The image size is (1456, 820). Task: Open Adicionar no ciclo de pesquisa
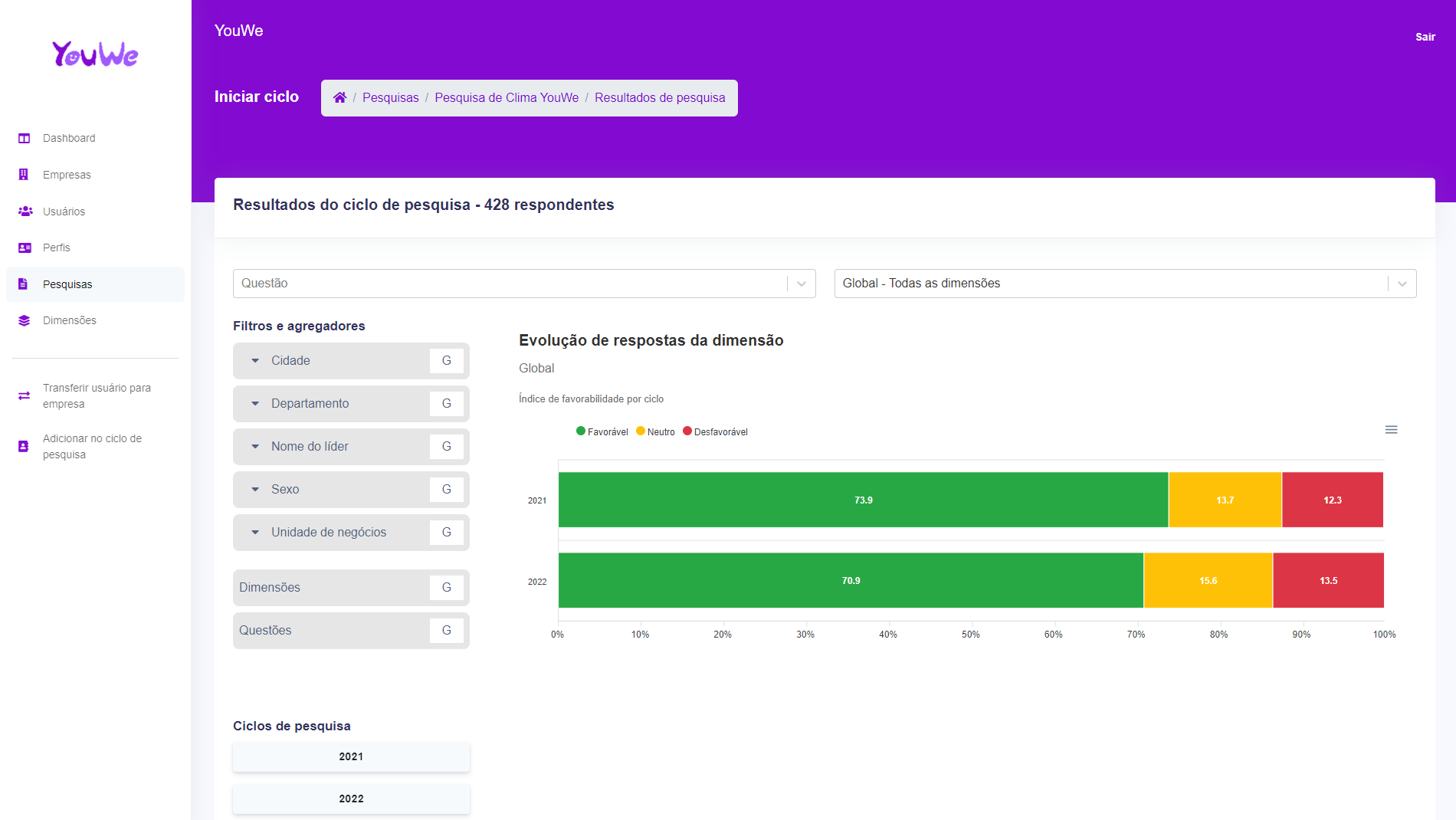pos(92,446)
